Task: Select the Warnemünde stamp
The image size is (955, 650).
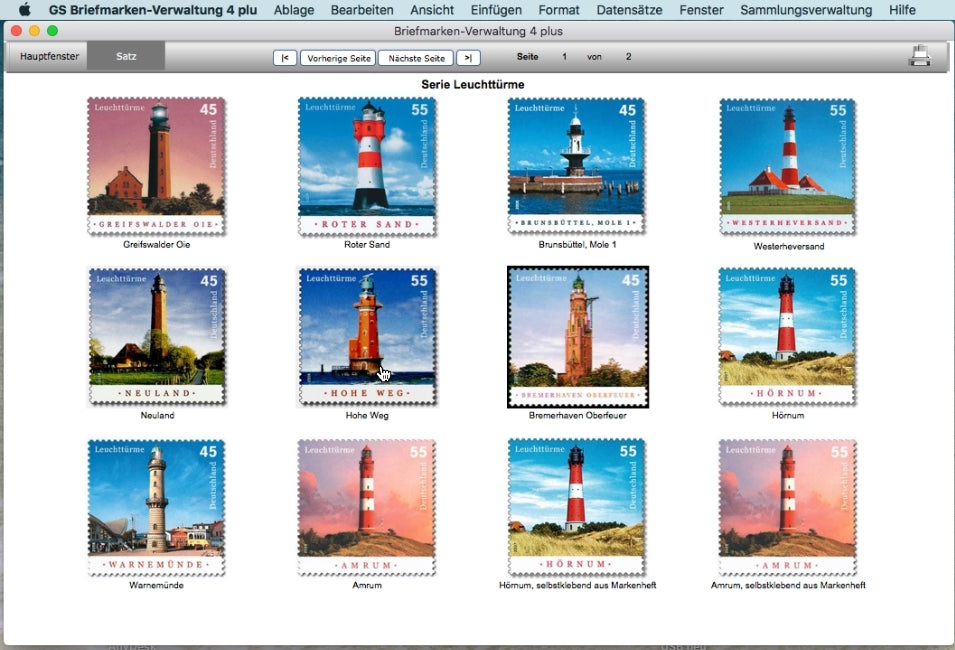Action: point(158,507)
